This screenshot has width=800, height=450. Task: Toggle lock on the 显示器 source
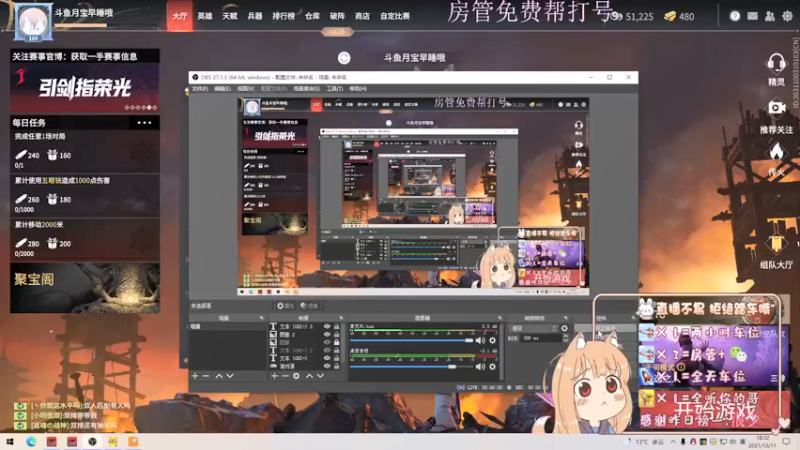point(336,342)
